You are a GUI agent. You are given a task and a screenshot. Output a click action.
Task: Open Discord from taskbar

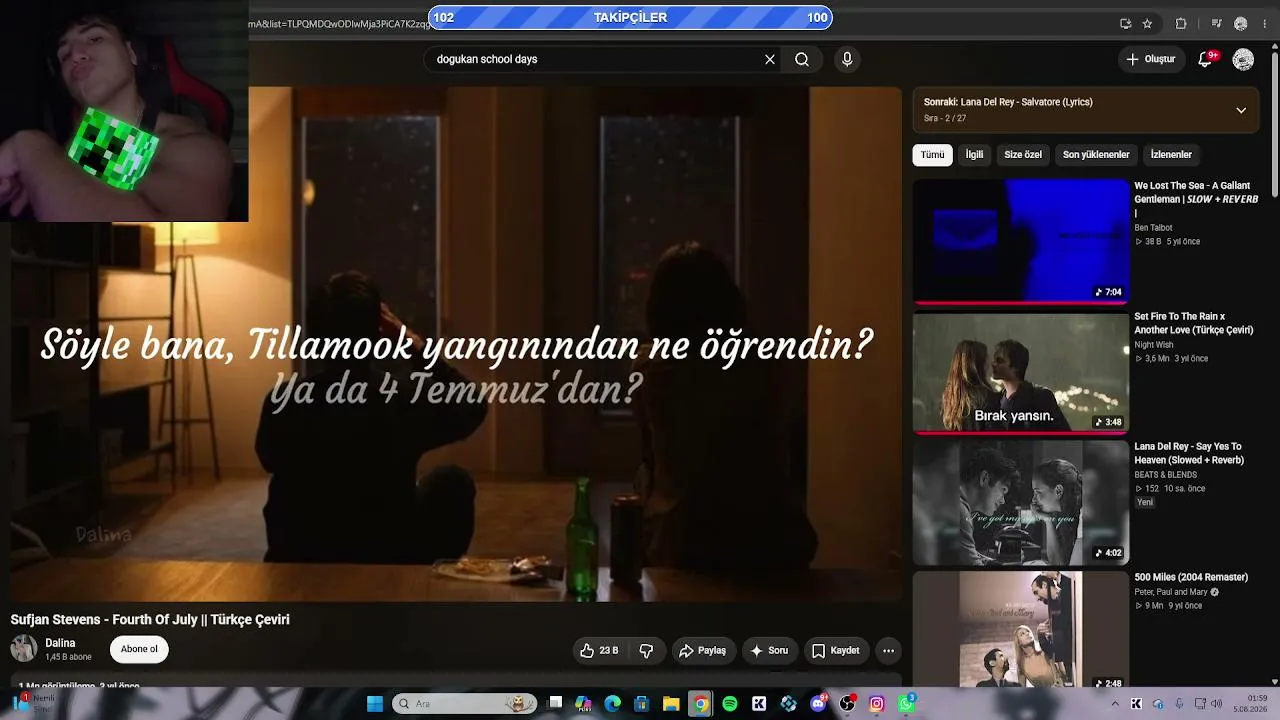coord(818,704)
